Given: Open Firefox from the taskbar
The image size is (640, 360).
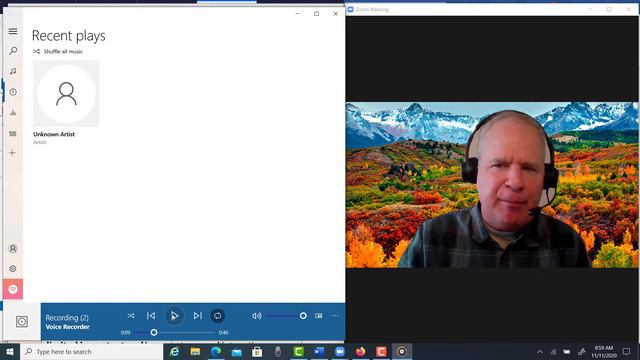Looking at the screenshot, I should point(360,351).
